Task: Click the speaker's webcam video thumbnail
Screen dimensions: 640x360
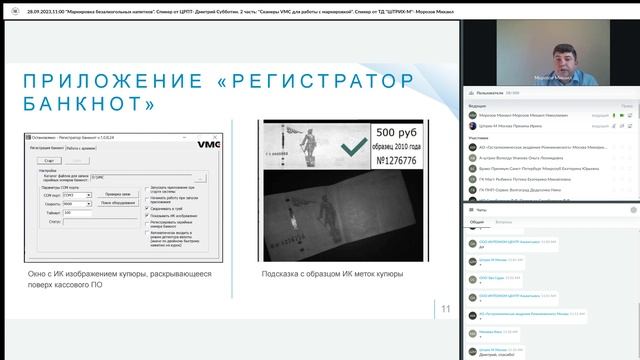Action: click(553, 52)
